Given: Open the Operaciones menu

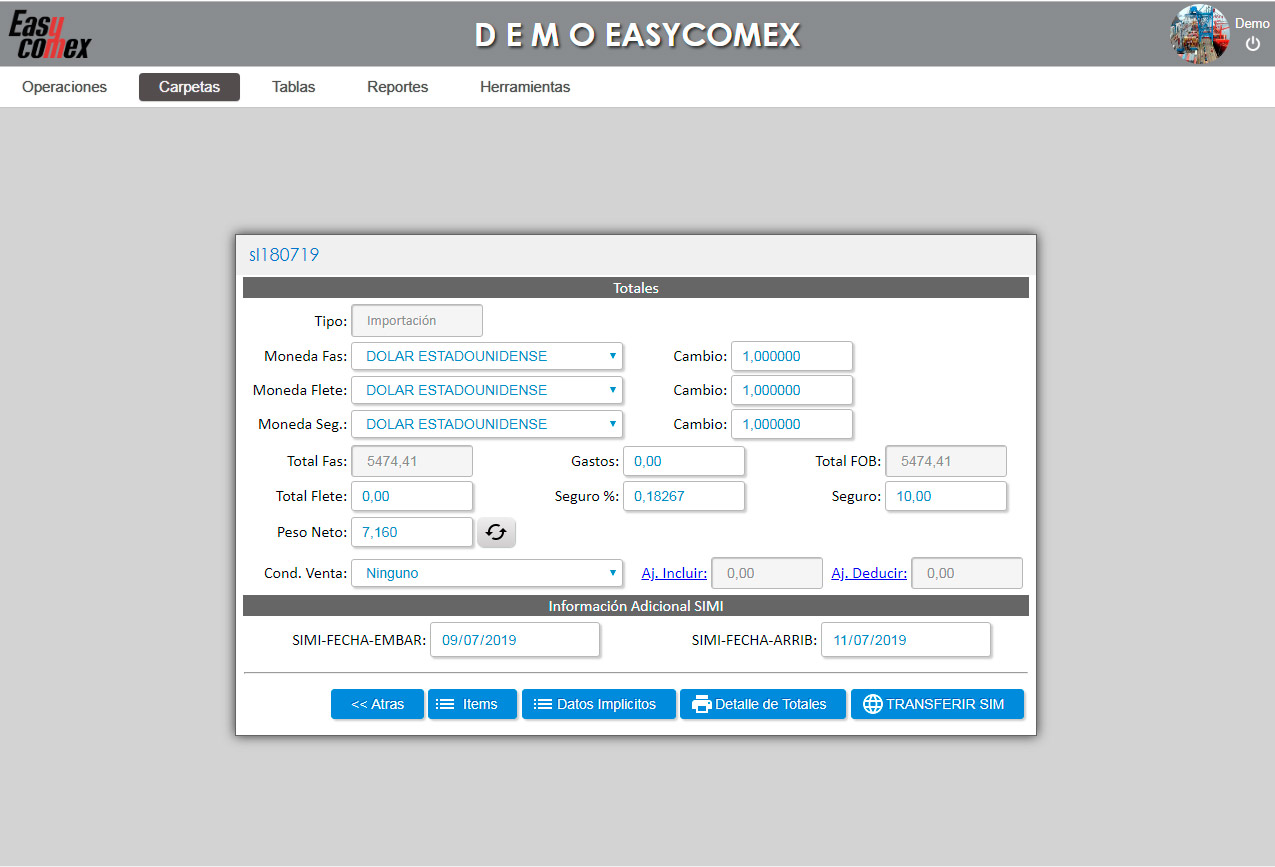Looking at the screenshot, I should (64, 87).
